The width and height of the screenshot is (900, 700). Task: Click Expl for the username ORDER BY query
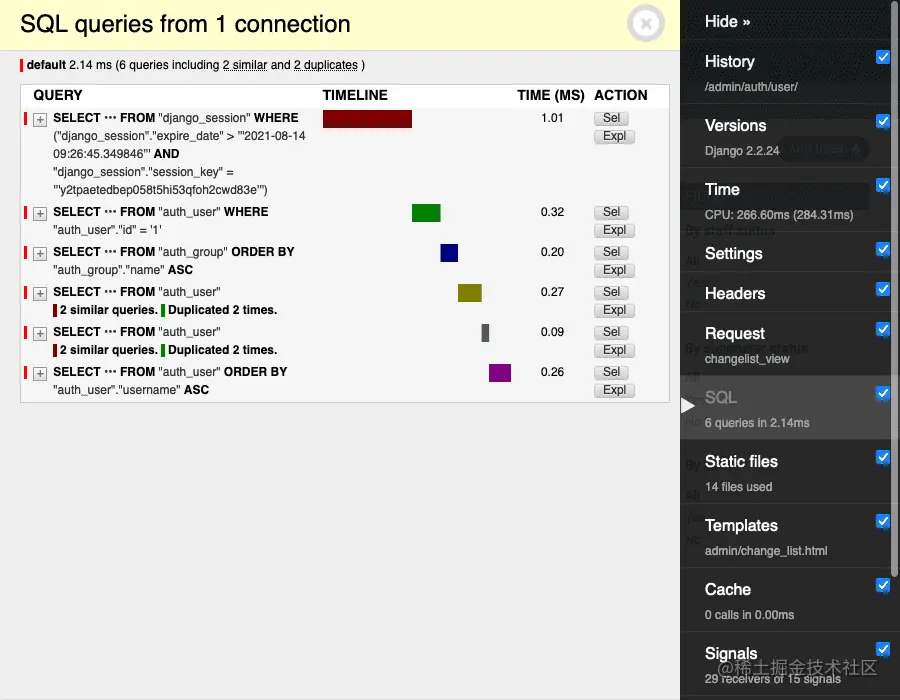click(614, 390)
